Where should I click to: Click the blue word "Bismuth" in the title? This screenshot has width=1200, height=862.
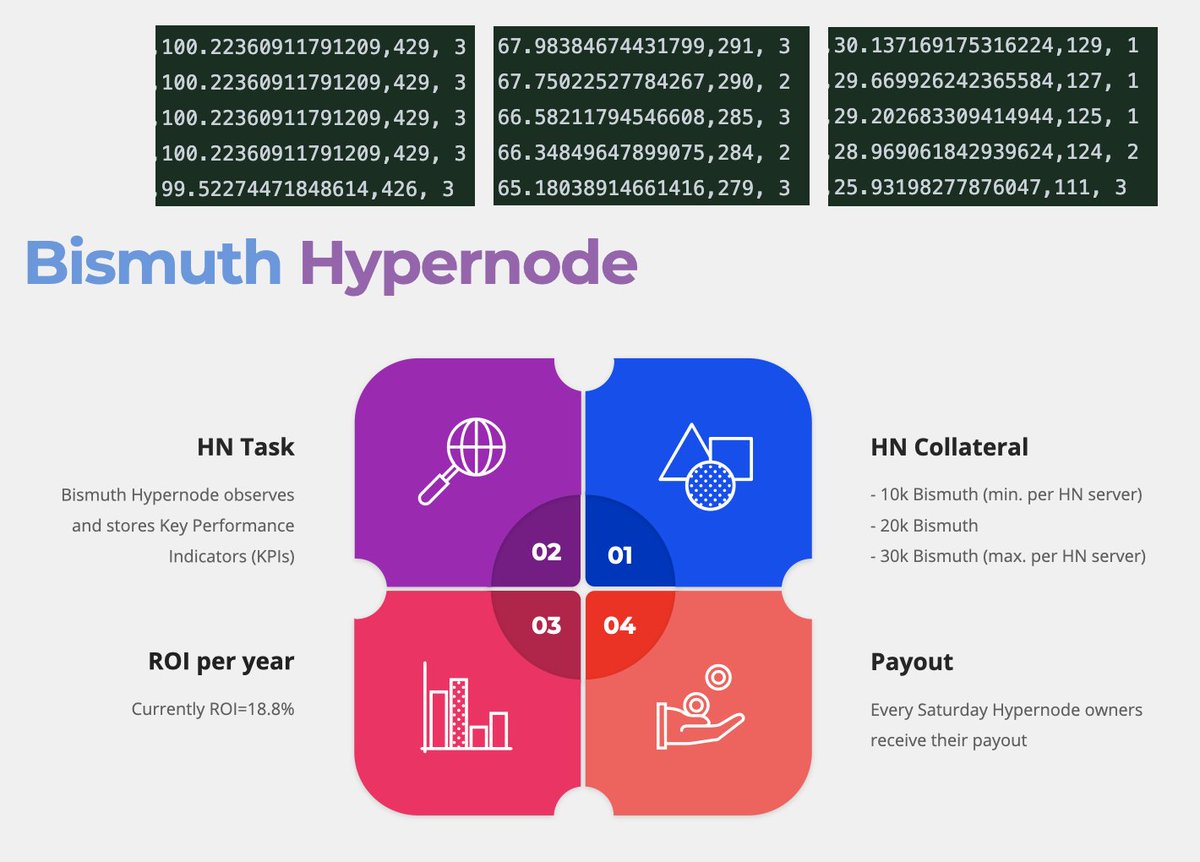pyautogui.click(x=153, y=263)
